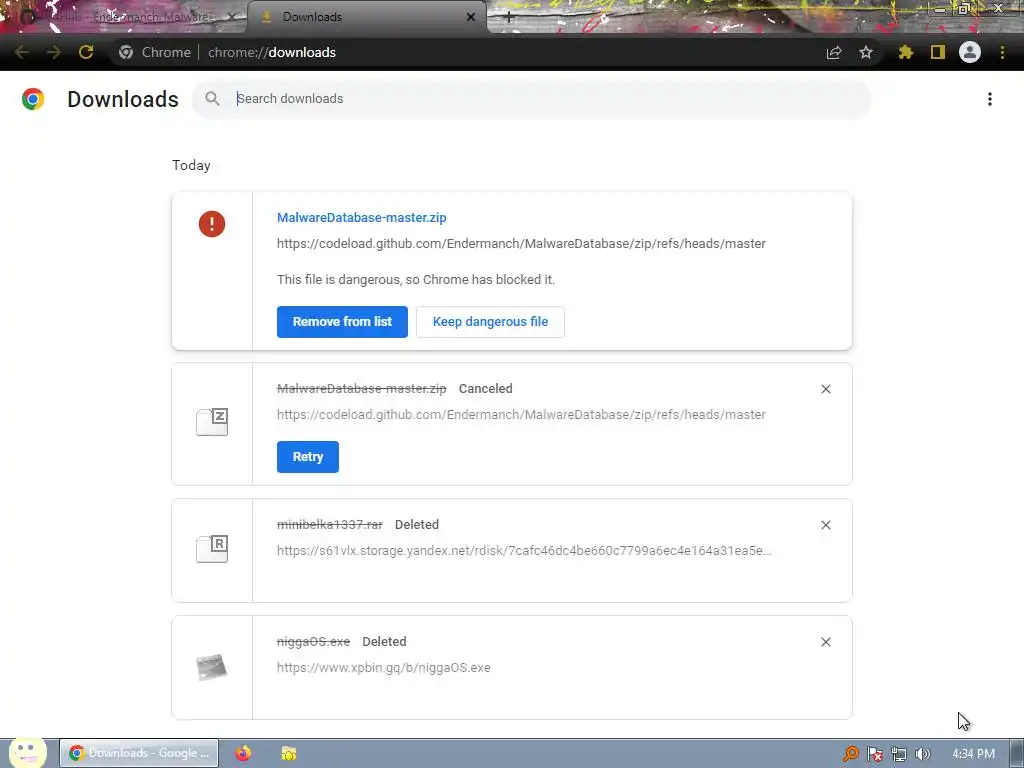Click the share page icon in address bar

(x=834, y=53)
